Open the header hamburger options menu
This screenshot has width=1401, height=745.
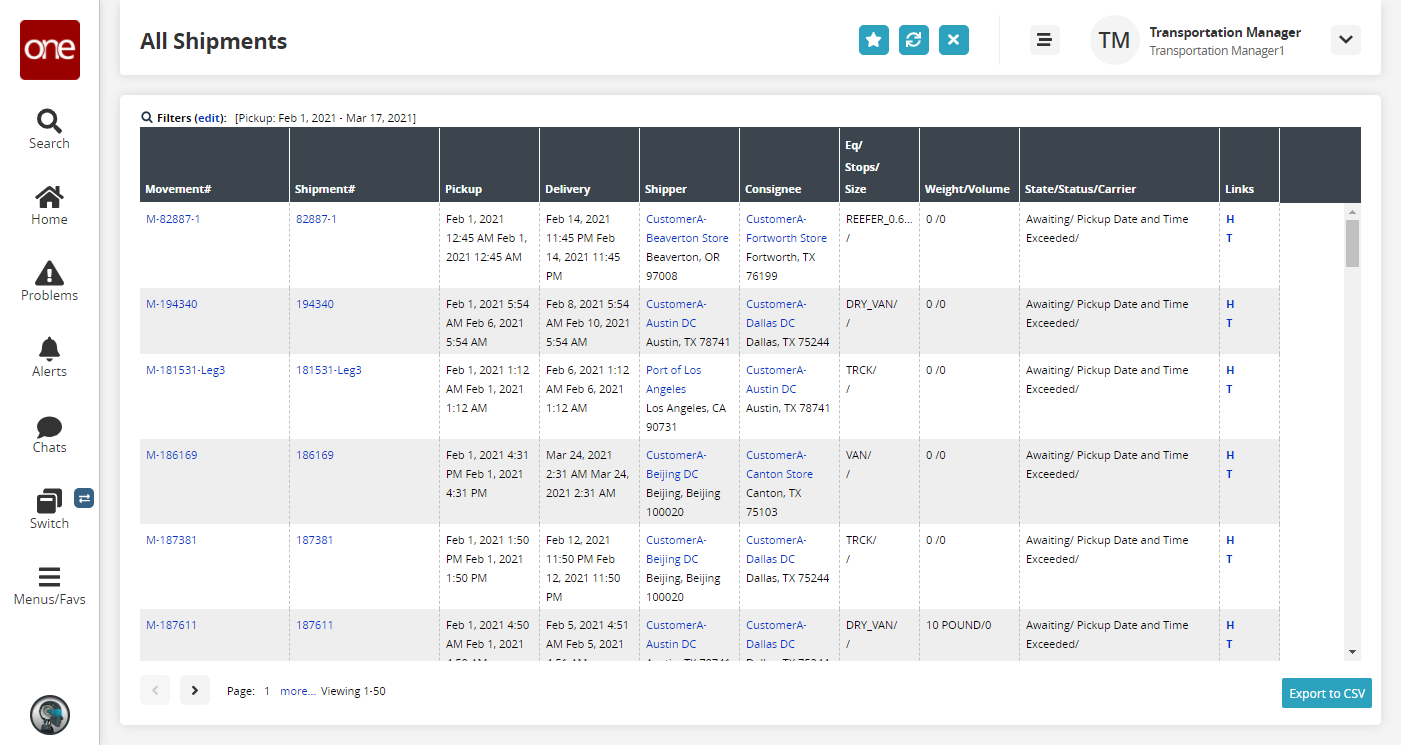pyautogui.click(x=1044, y=40)
